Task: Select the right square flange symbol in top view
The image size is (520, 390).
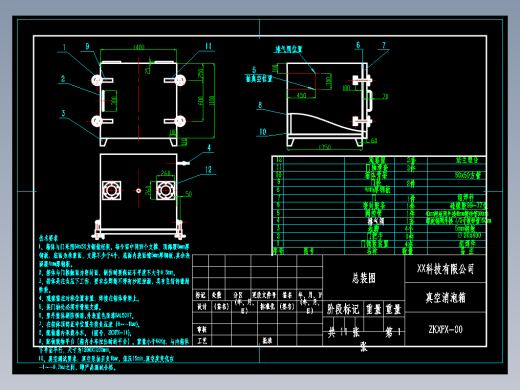Action: click(x=166, y=190)
